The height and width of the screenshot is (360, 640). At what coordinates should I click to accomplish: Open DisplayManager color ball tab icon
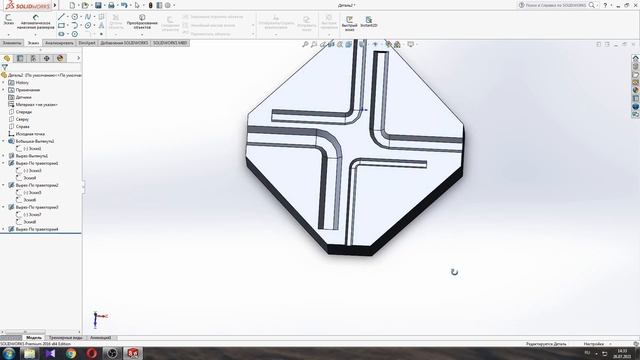60,58
